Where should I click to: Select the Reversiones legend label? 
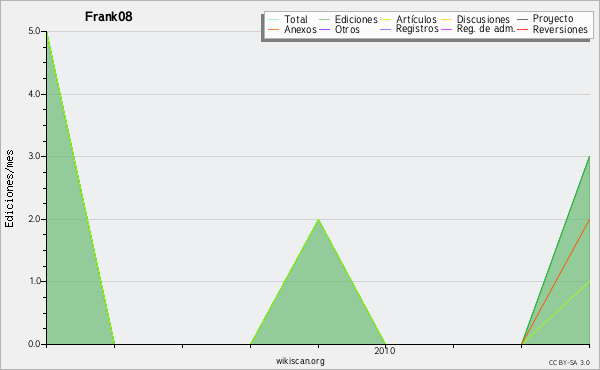coord(560,29)
